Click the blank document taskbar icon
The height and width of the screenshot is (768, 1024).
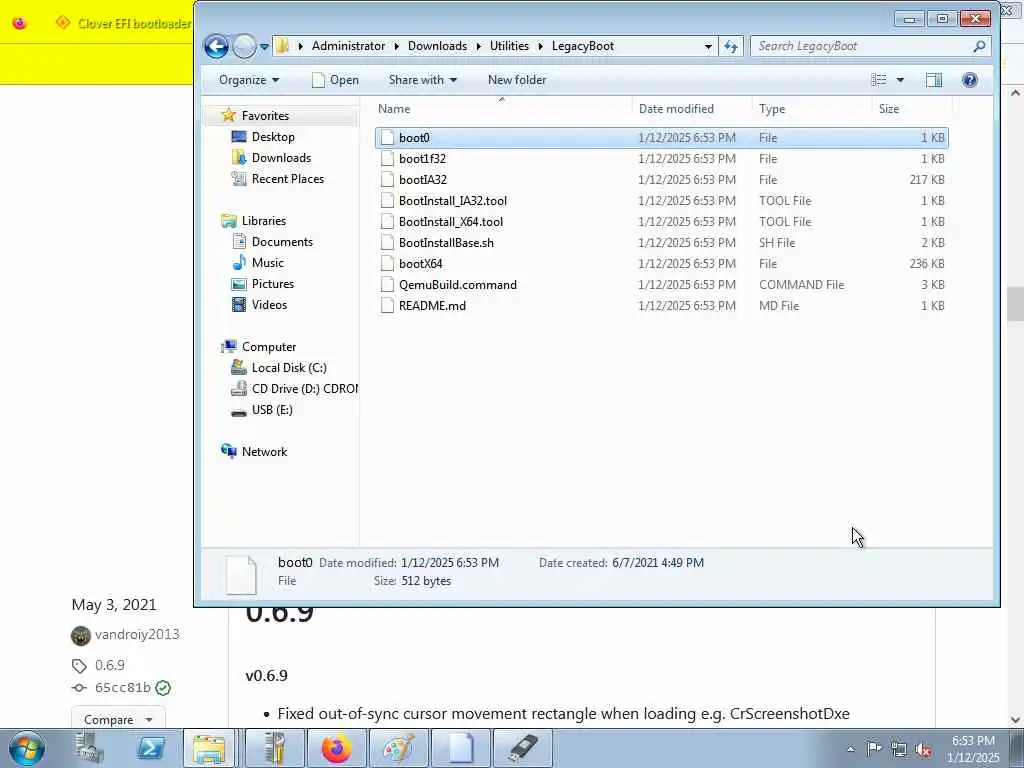click(x=460, y=748)
